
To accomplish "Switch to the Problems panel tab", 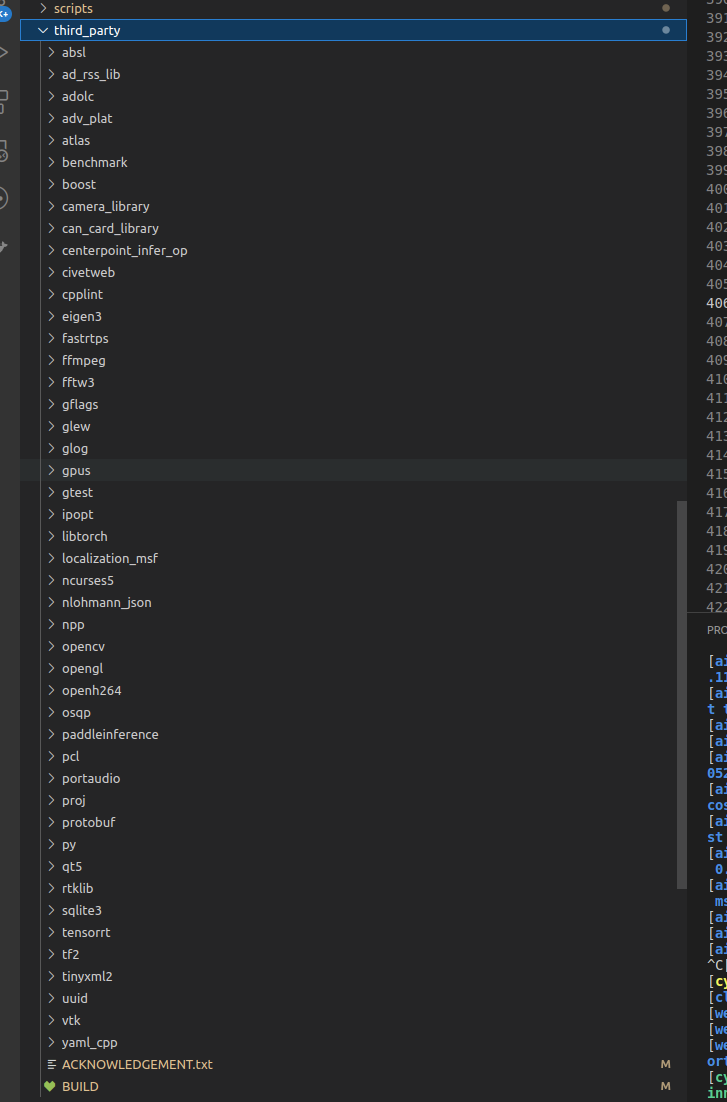I will pyautogui.click(x=716, y=630).
